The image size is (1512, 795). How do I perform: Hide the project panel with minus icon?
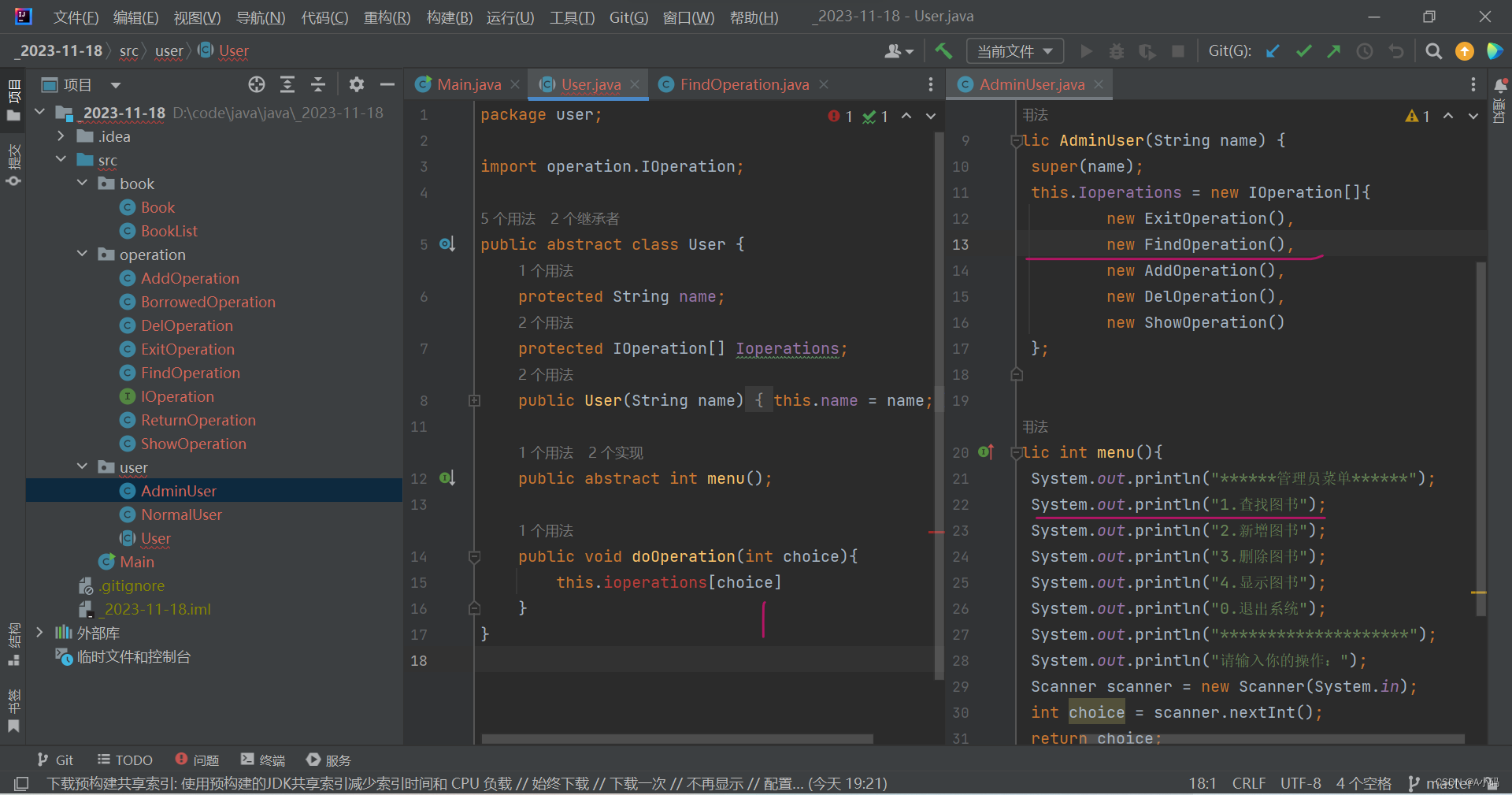point(387,84)
